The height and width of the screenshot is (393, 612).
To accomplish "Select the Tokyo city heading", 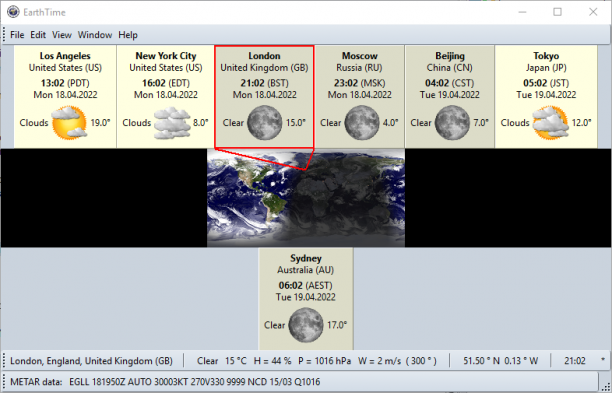I will (x=546, y=56).
